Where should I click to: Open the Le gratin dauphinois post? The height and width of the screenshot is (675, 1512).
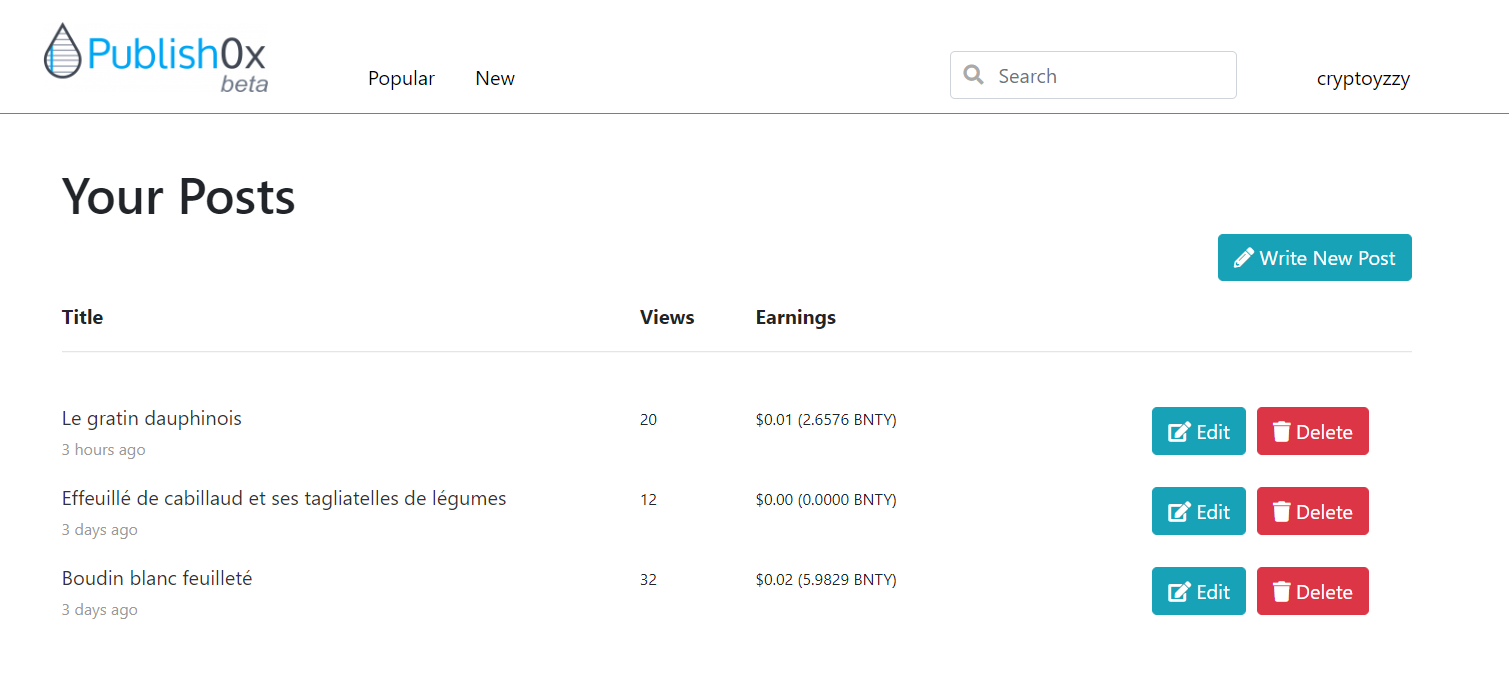(152, 418)
